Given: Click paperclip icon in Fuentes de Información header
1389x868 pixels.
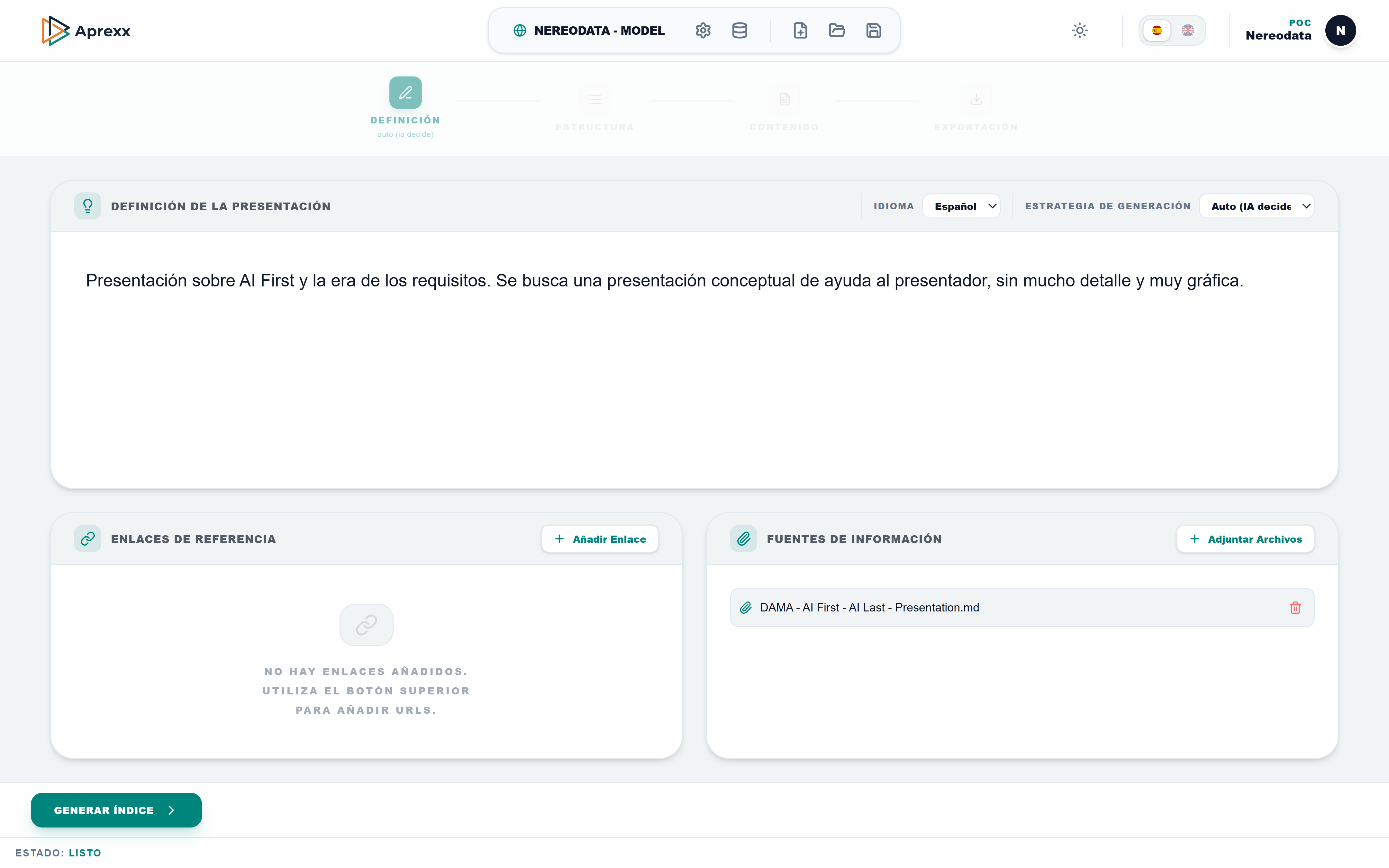Looking at the screenshot, I should 744,538.
